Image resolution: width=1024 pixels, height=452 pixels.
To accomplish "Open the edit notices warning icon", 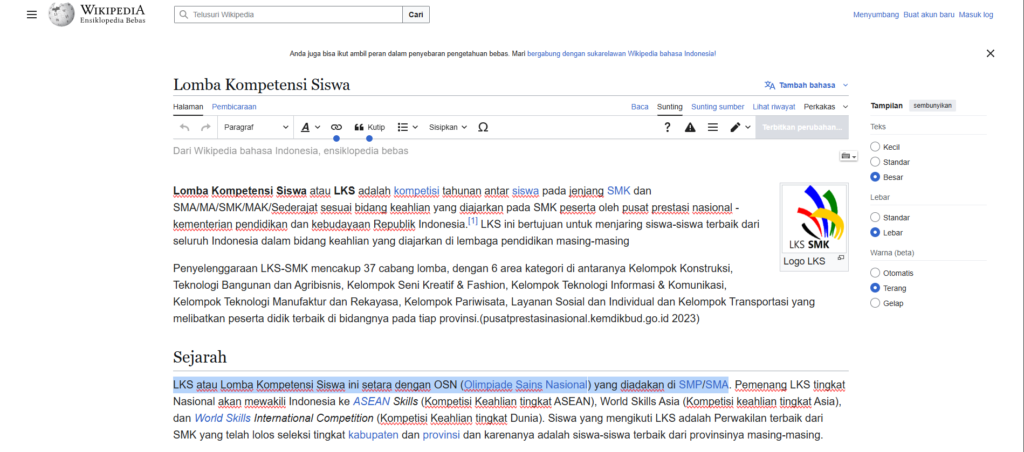I will 690,127.
